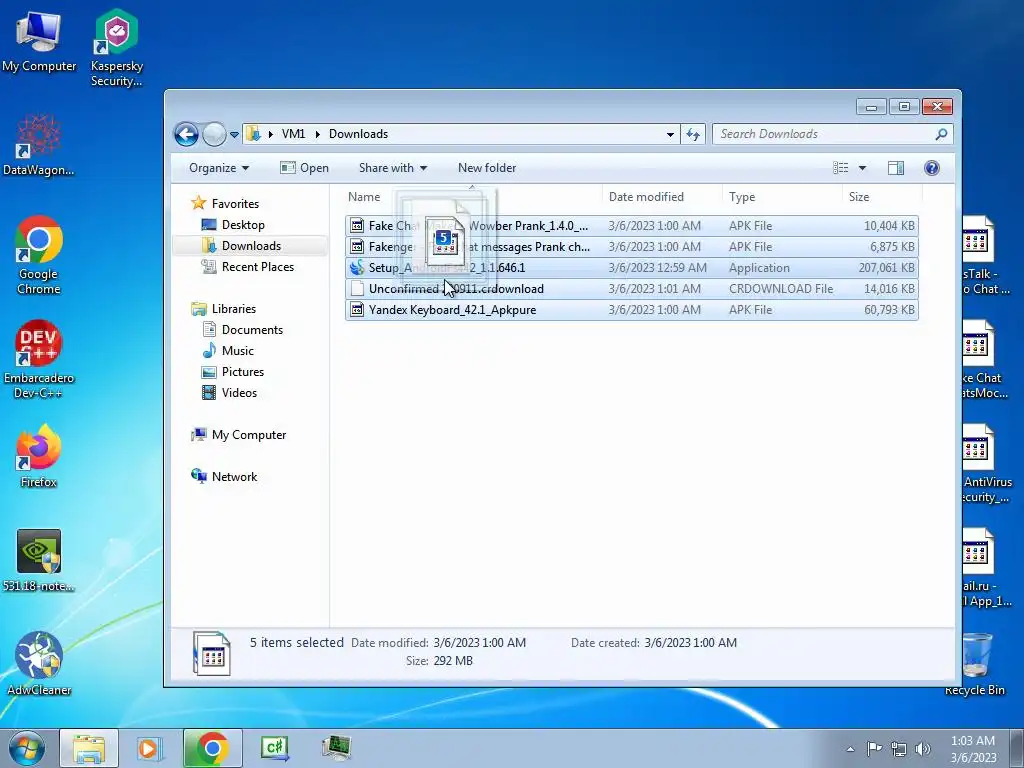Open DataWagon desktop shortcut

[x=39, y=146]
